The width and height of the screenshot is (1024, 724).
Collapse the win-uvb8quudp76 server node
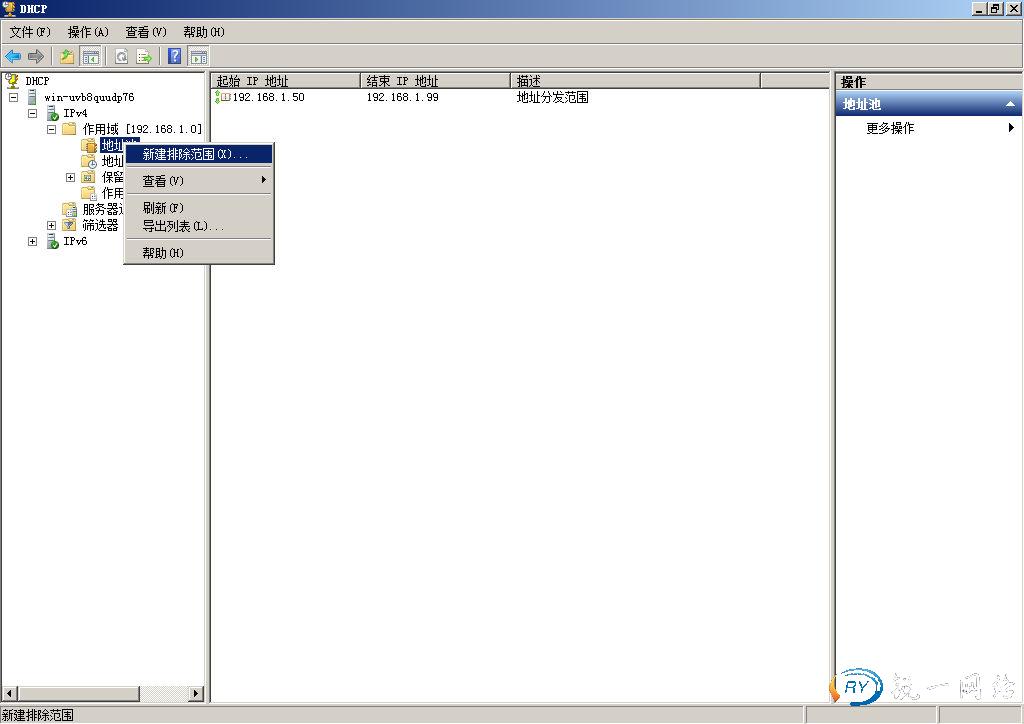[13, 97]
